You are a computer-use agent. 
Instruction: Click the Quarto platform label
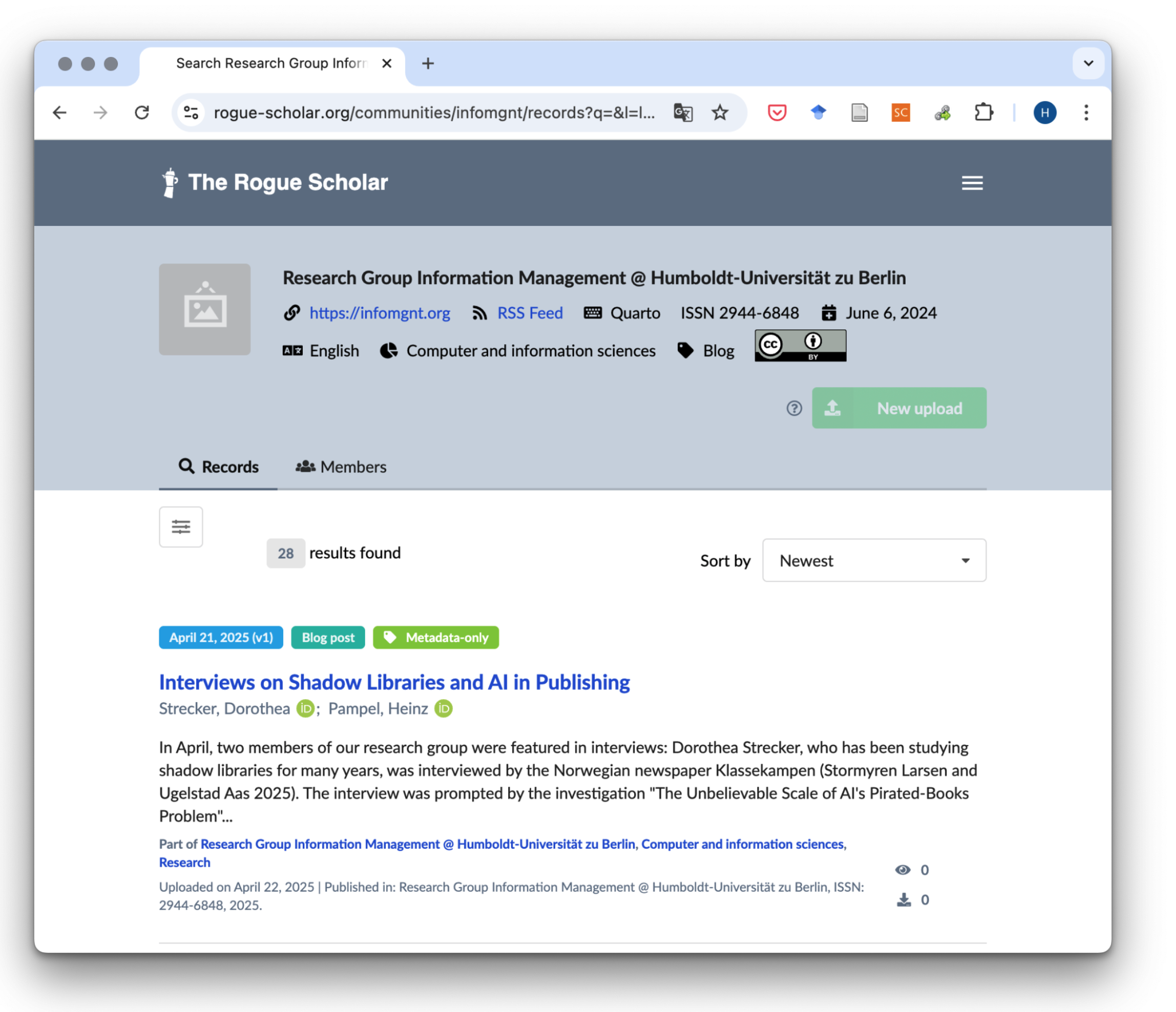click(x=635, y=313)
